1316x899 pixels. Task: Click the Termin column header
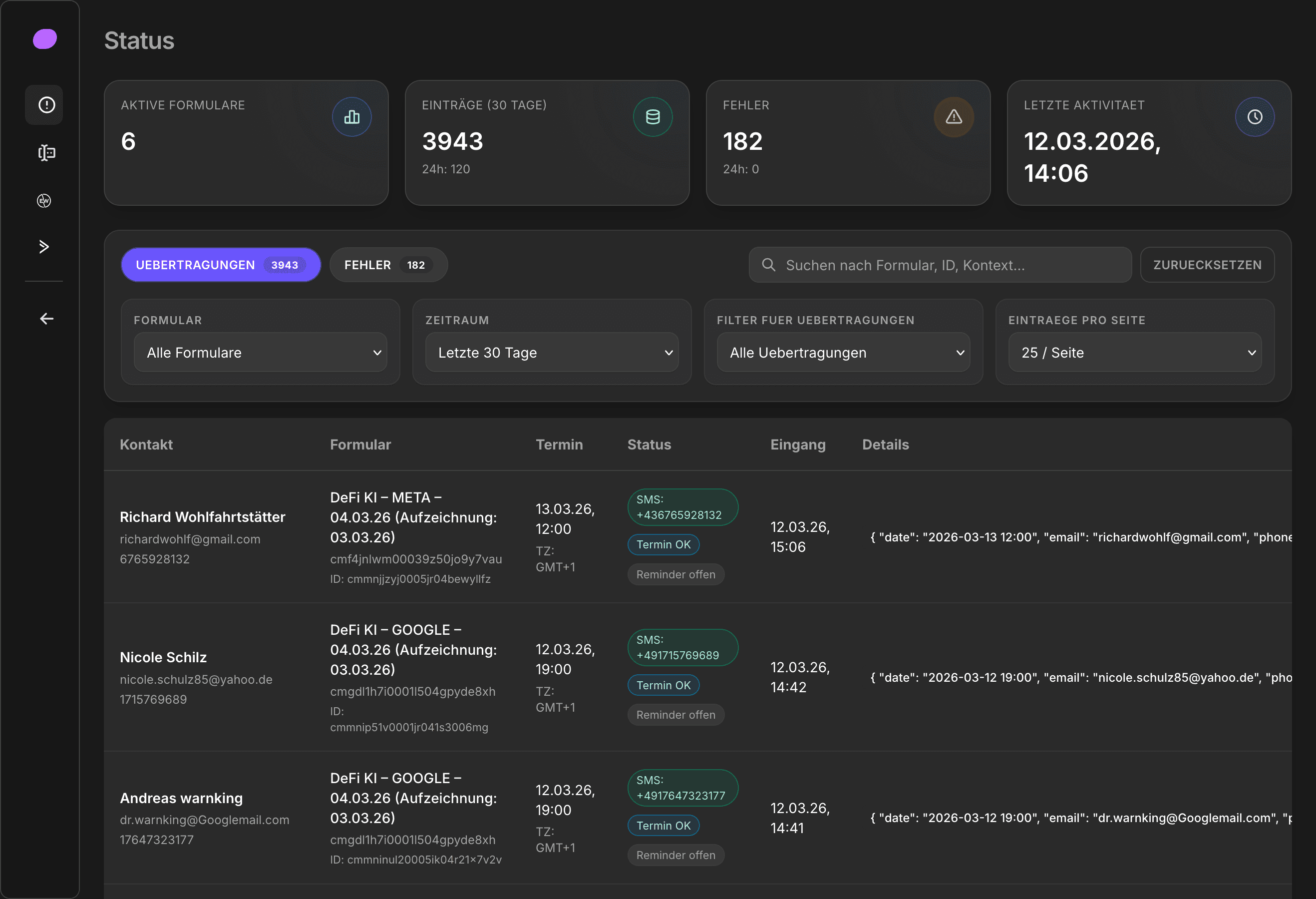point(559,445)
